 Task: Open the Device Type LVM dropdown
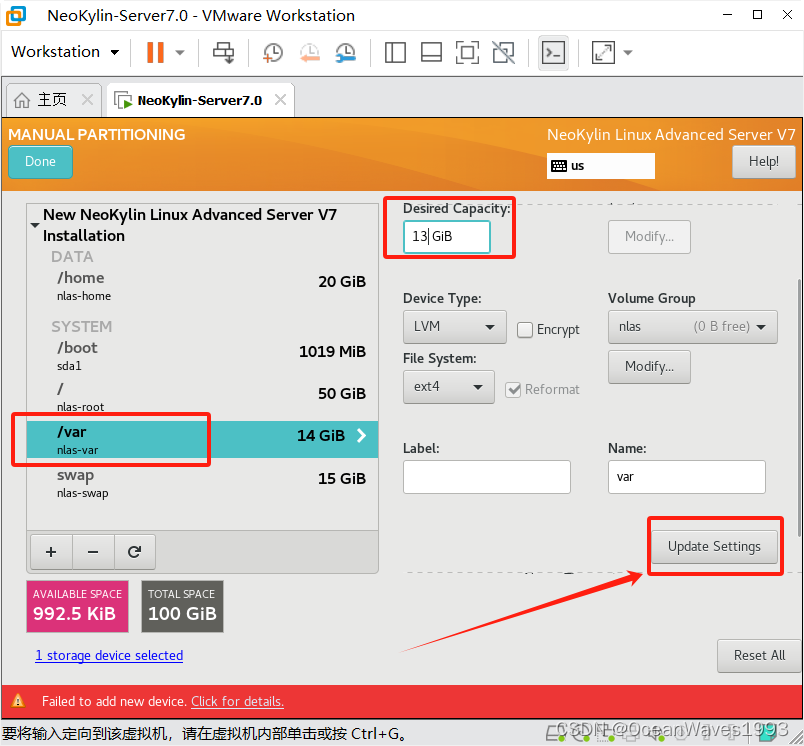coord(454,327)
